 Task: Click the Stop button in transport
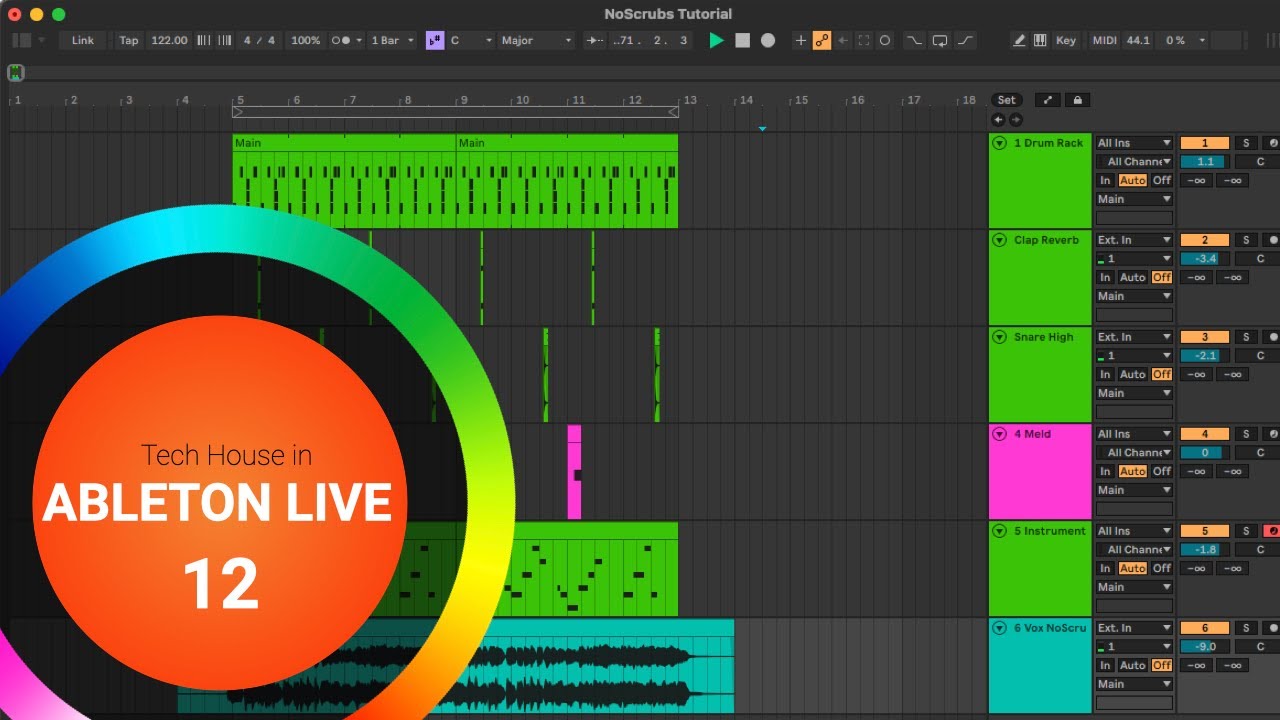[x=742, y=40]
